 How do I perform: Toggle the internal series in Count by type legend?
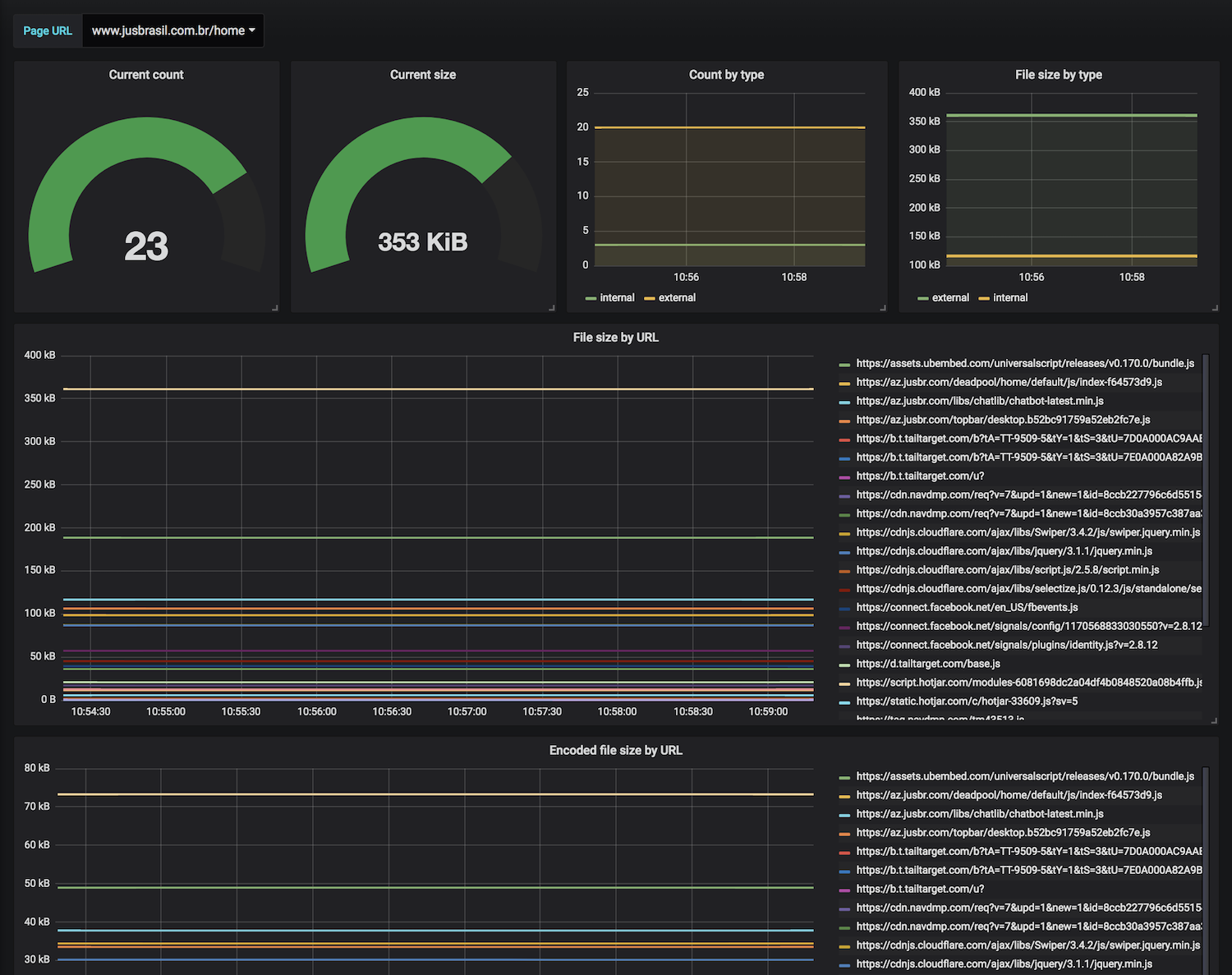(617, 298)
